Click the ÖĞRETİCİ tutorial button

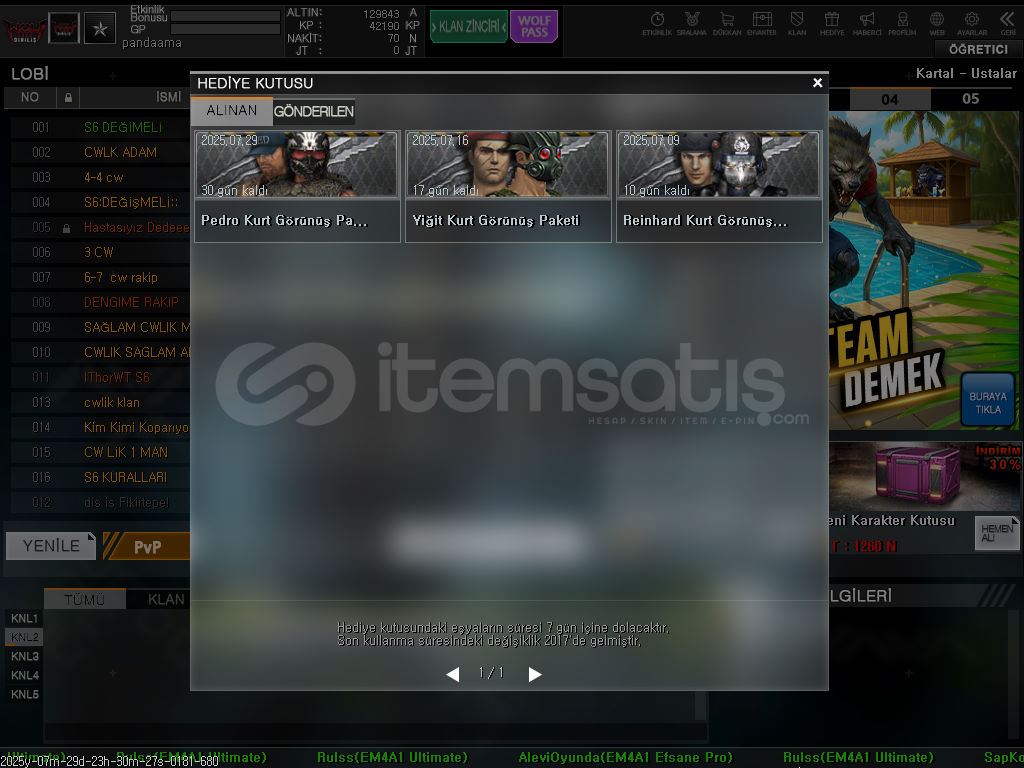[x=978, y=50]
